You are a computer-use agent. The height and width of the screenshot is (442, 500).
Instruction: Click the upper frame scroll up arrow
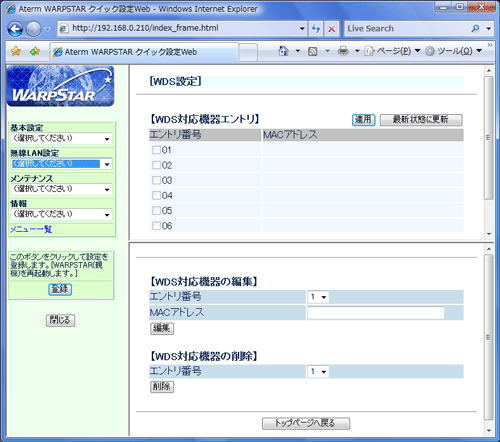(489, 71)
